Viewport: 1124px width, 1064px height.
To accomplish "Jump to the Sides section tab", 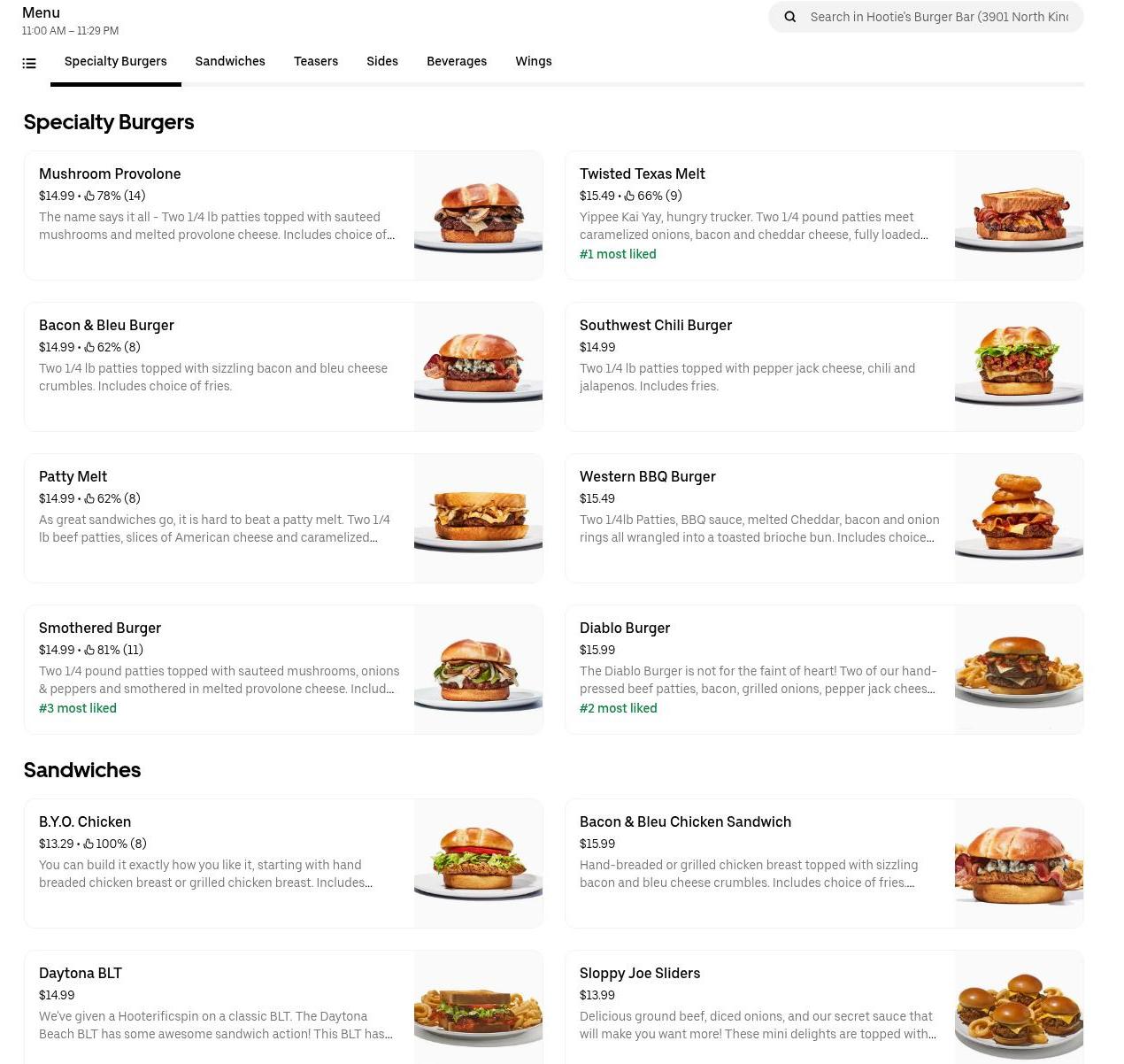I will (x=382, y=61).
